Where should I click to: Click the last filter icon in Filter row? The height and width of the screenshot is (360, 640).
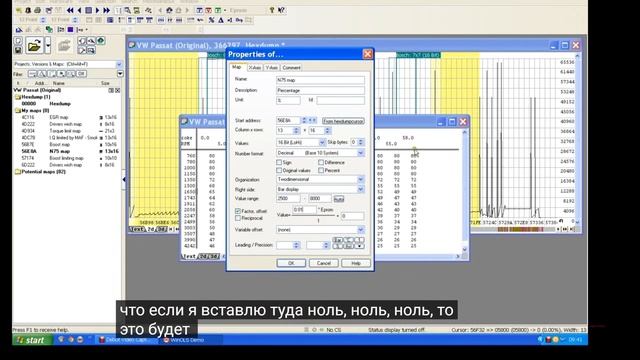click(82, 74)
